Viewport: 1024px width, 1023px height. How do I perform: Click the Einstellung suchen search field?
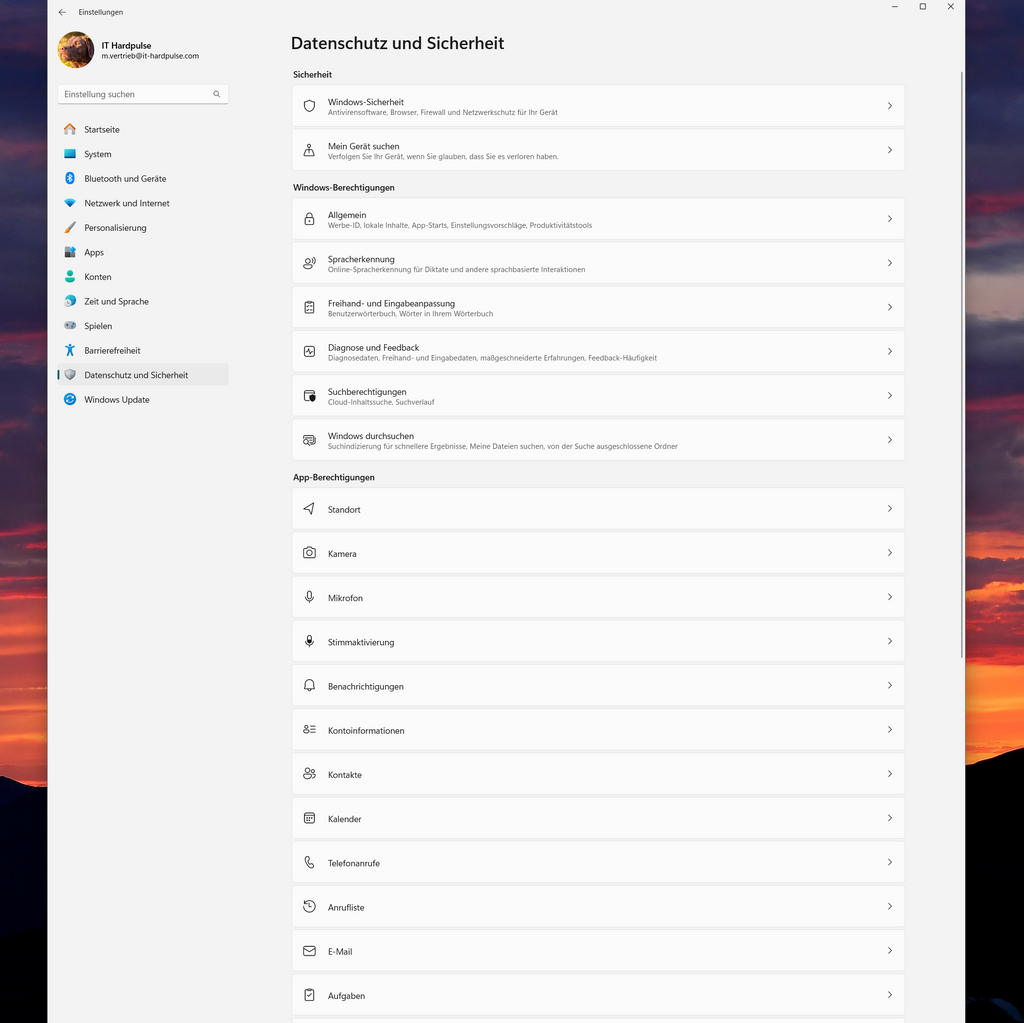pyautogui.click(x=135, y=94)
